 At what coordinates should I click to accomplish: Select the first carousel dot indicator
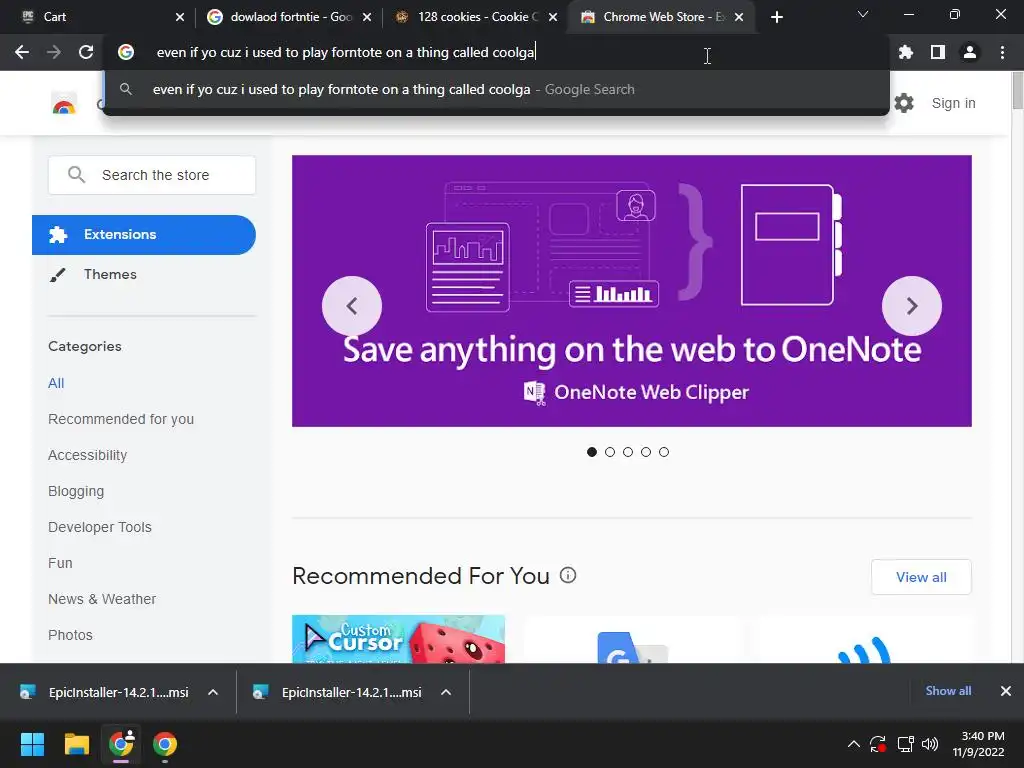592,452
